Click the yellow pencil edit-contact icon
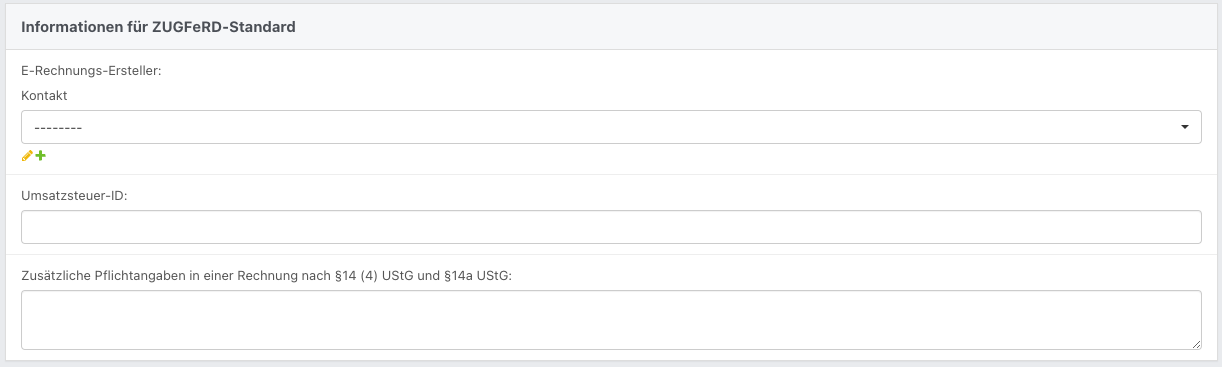1222x367 pixels. pos(27,156)
